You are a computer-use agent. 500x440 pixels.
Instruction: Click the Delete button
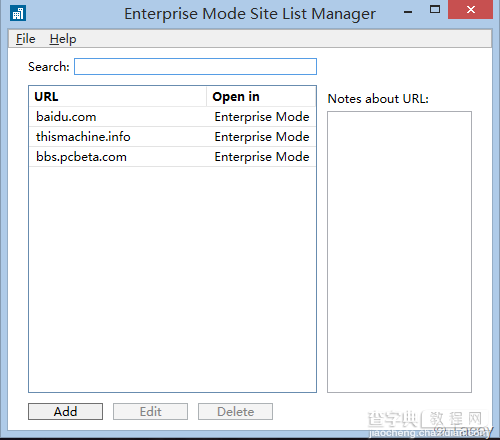click(x=235, y=412)
